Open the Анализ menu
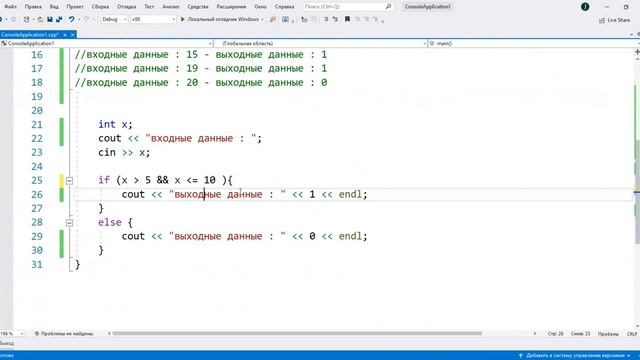The height and width of the screenshot is (360, 640). point(171,7)
